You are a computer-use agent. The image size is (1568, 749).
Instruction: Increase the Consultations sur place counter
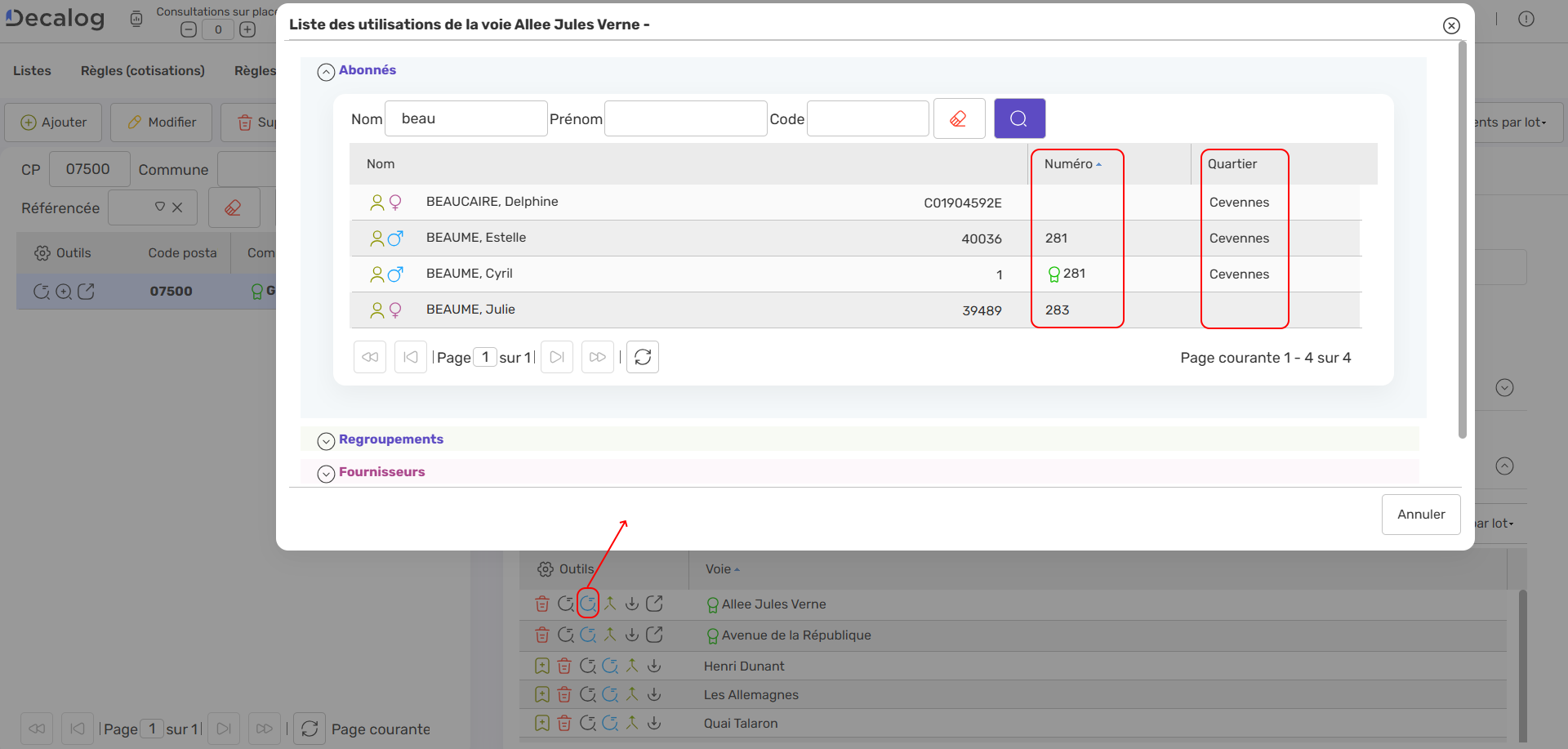click(247, 29)
